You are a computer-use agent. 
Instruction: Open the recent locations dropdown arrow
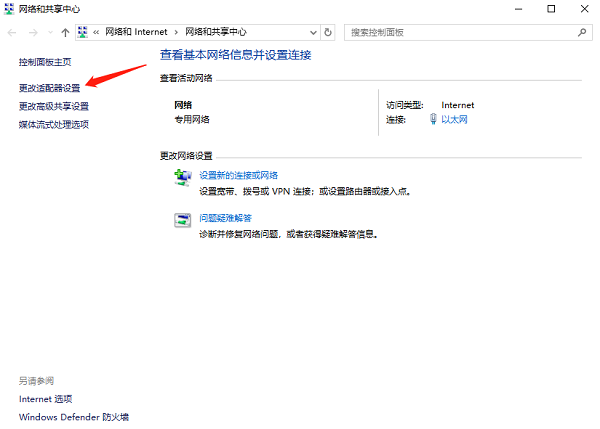(x=49, y=32)
